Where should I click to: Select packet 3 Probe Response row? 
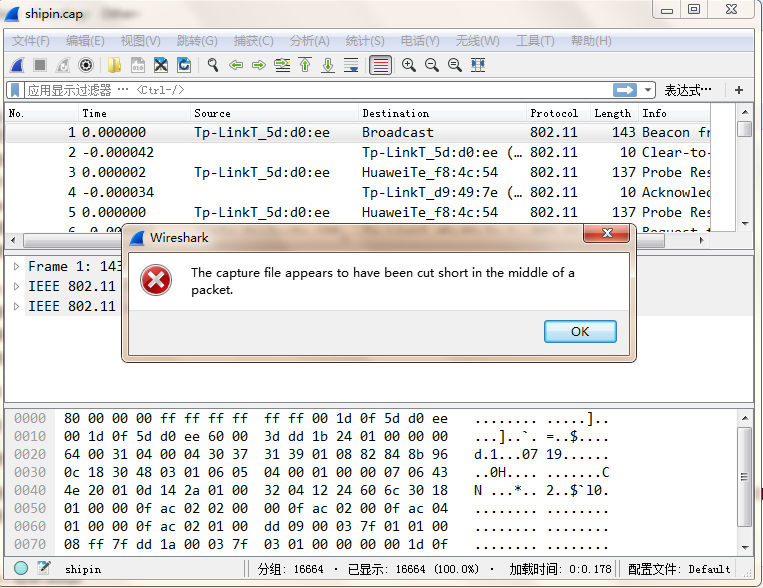pyautogui.click(x=358, y=172)
